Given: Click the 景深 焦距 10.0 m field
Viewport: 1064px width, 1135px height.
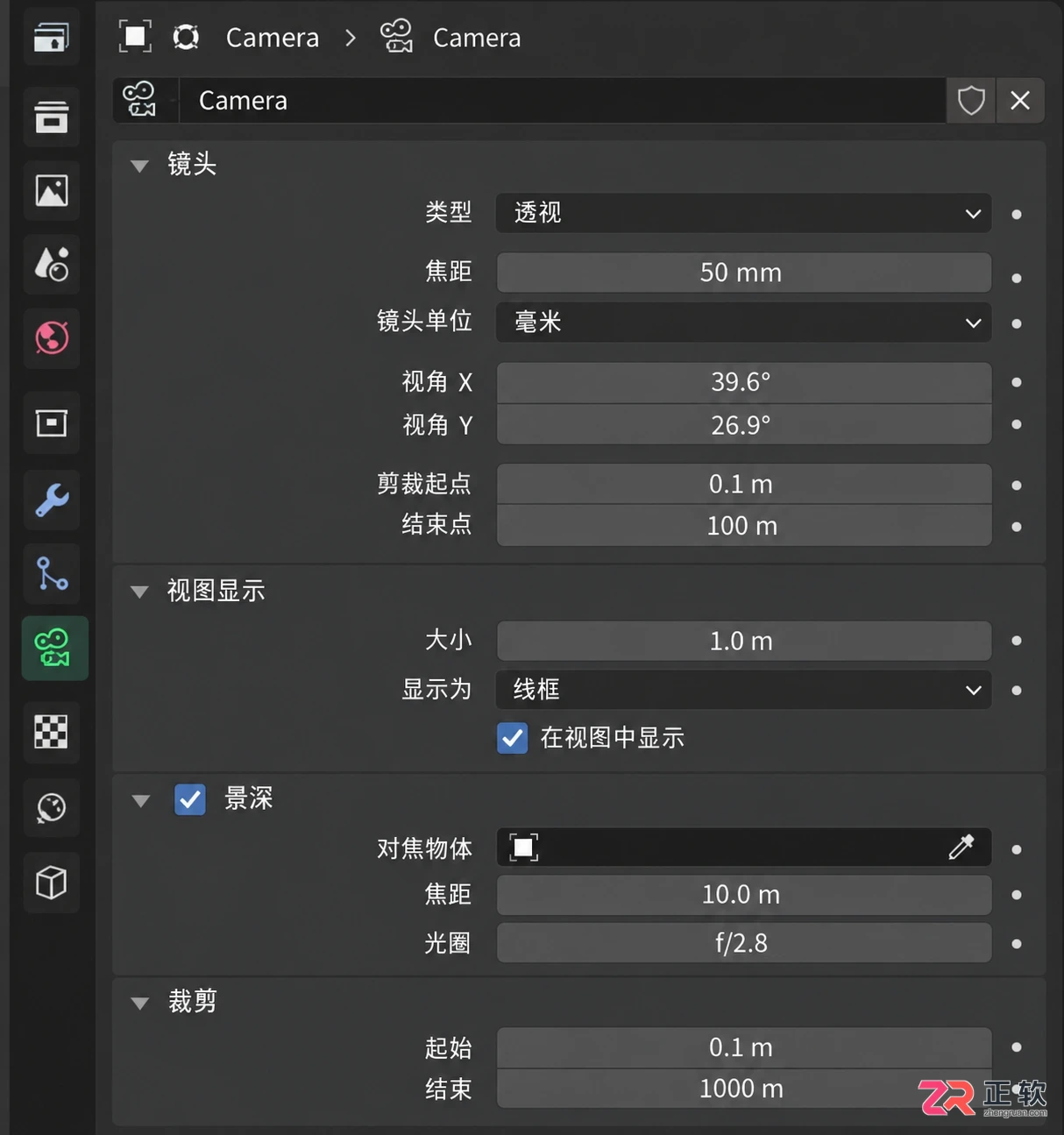Looking at the screenshot, I should (x=744, y=895).
